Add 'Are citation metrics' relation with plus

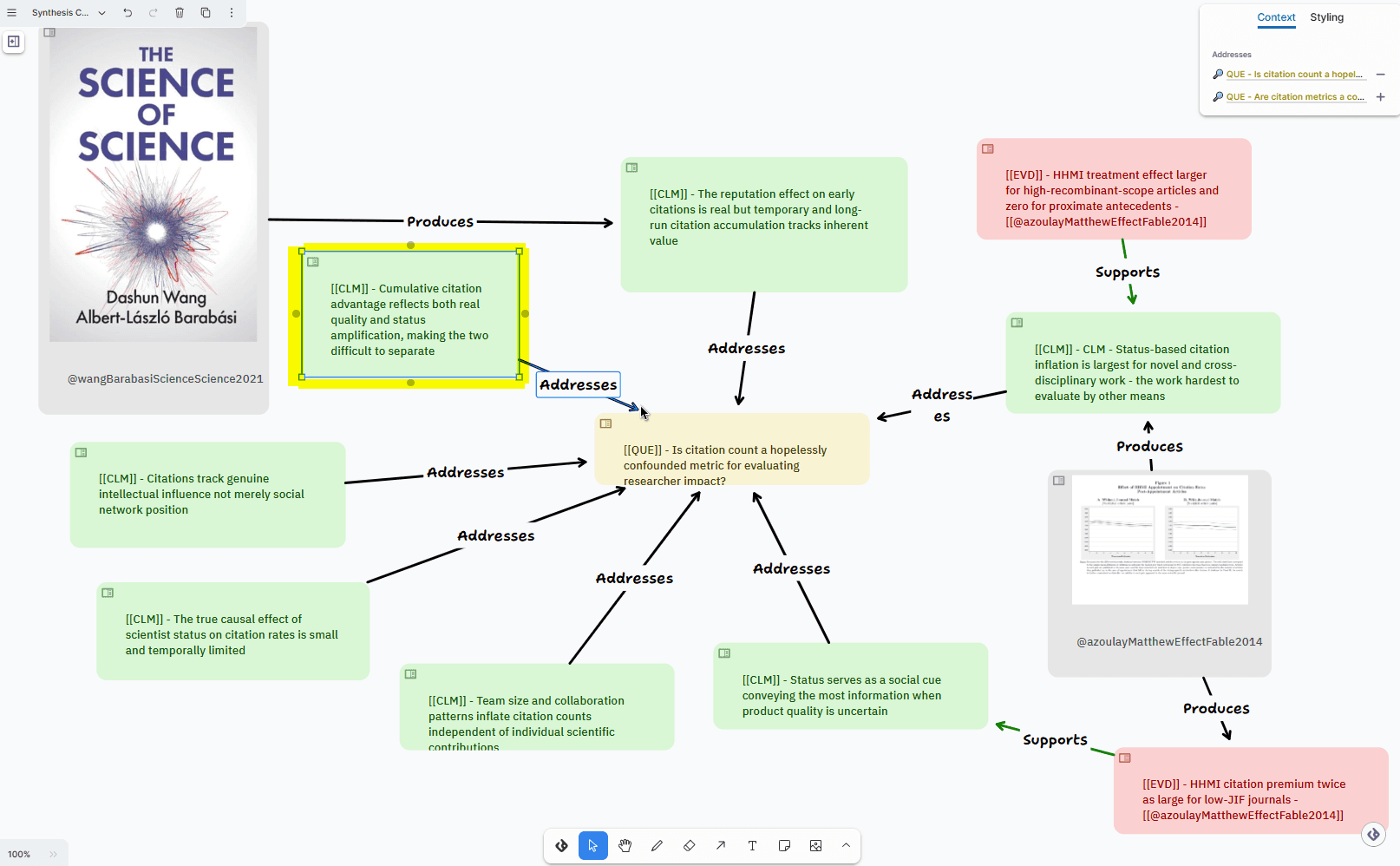1380,97
